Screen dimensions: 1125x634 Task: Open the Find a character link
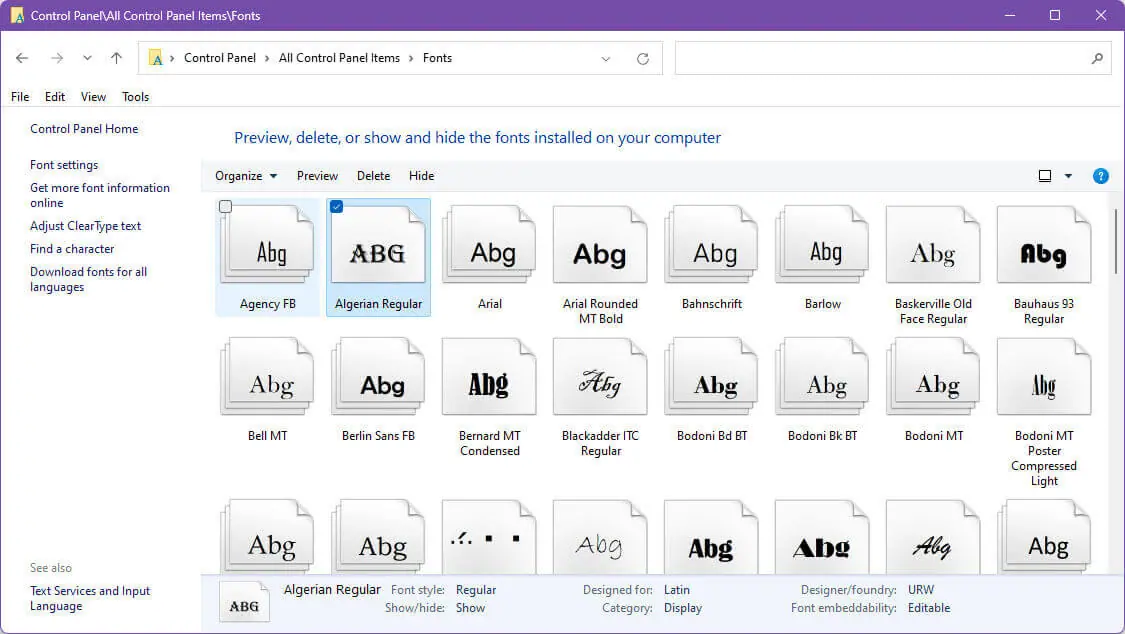72,249
